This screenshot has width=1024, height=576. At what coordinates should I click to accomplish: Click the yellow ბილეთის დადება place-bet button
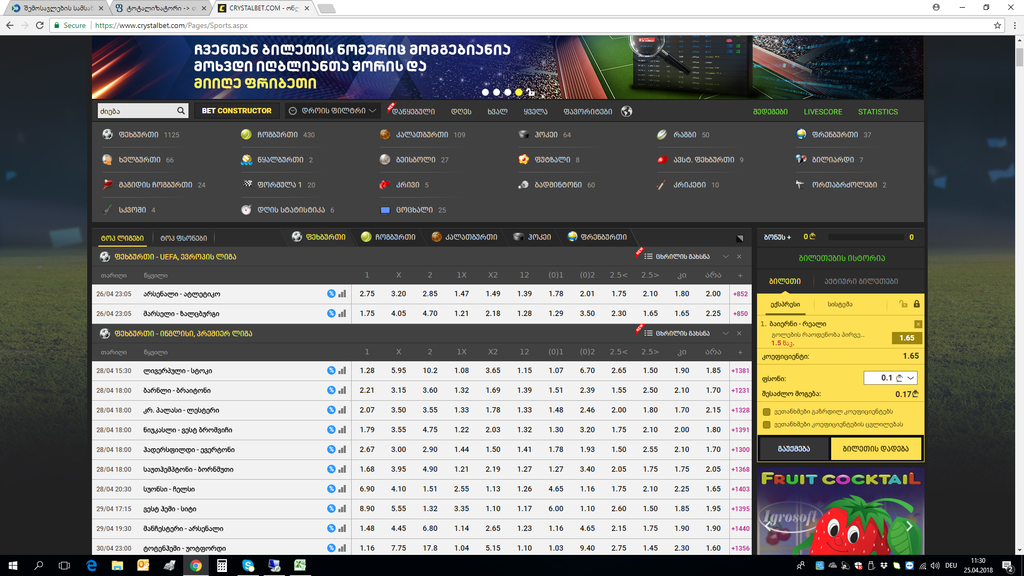coord(876,449)
